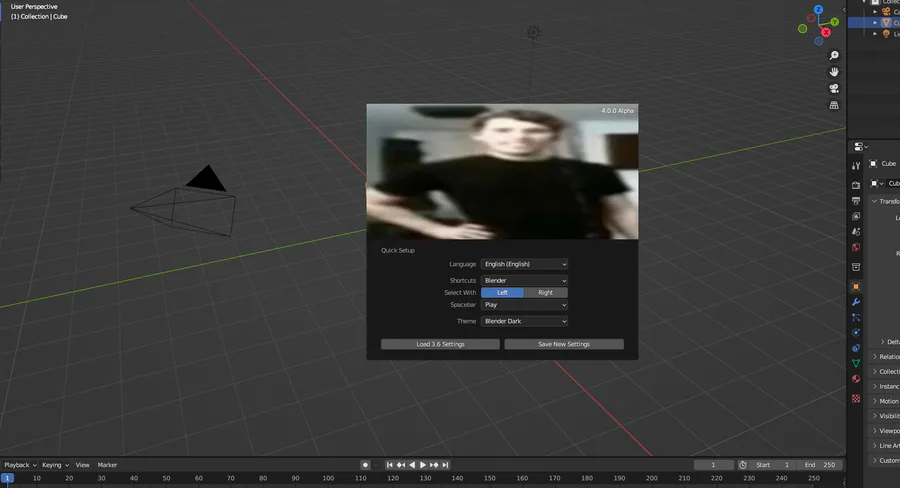Jump to the previous keyframe
The height and width of the screenshot is (488, 900).
pos(401,465)
